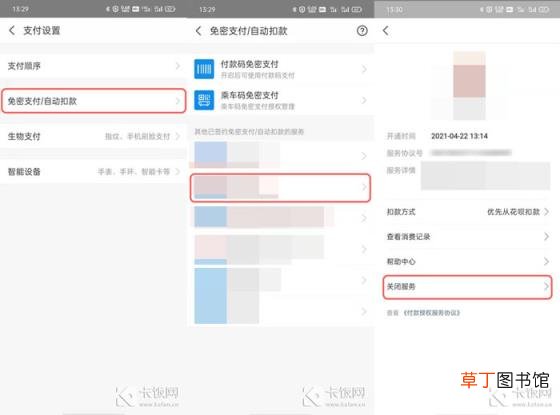Tap 付款码免密支付 barcode icon
This screenshot has height=415, width=560.
point(204,69)
